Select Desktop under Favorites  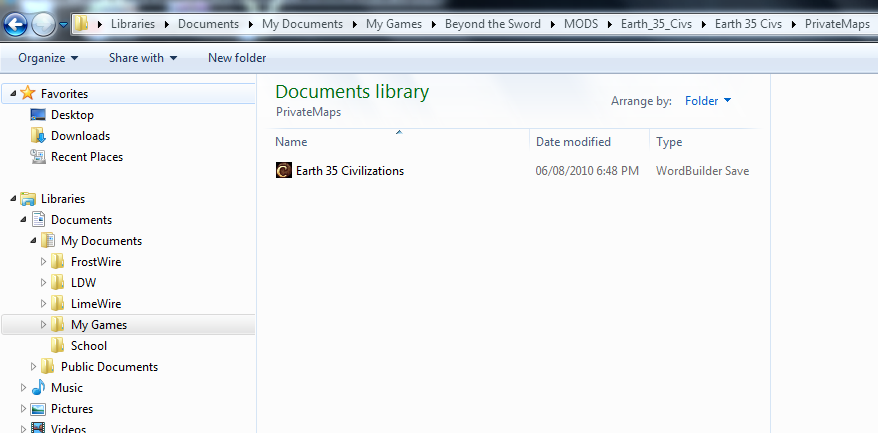tap(72, 115)
